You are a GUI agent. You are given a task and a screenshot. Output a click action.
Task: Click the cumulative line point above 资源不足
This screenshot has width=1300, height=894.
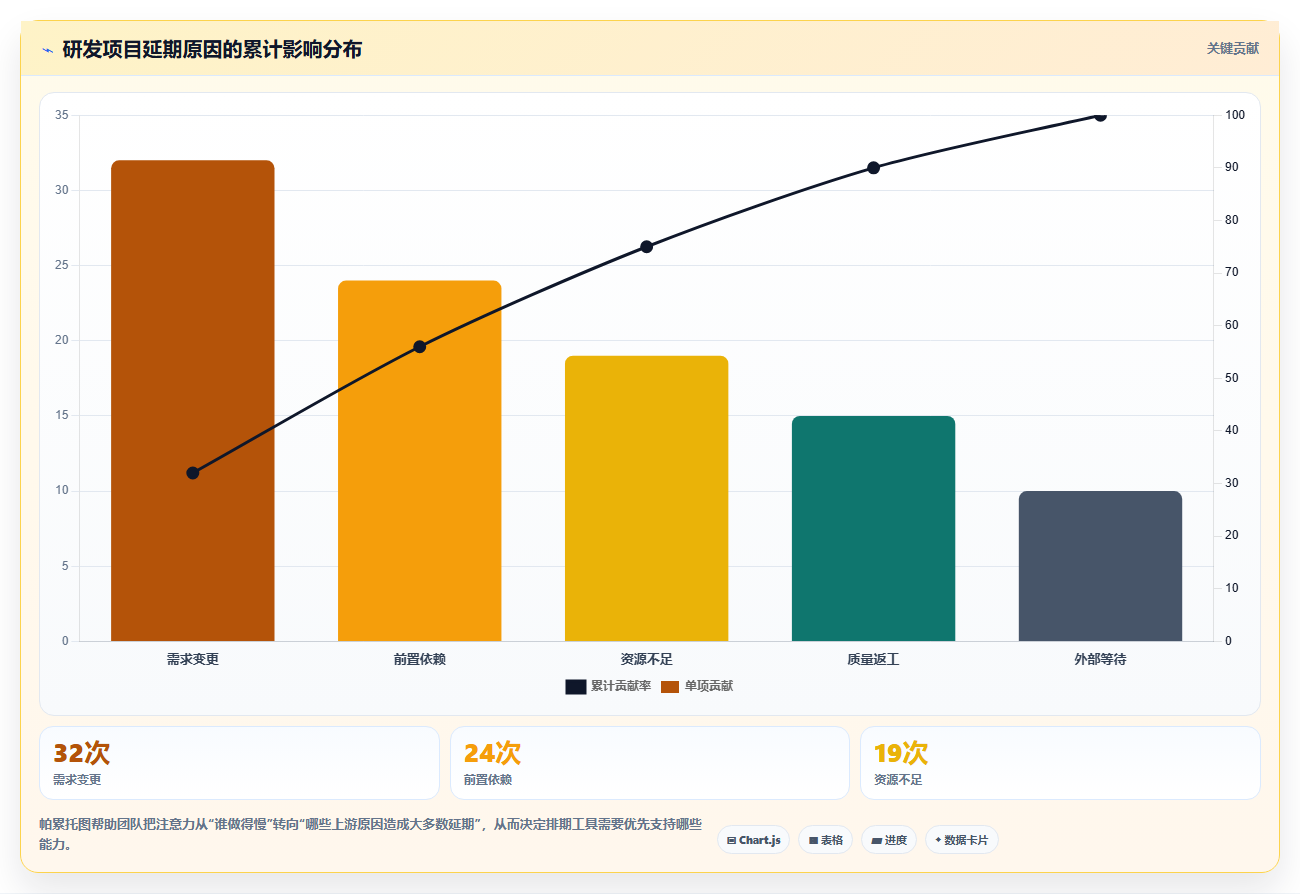(x=646, y=247)
